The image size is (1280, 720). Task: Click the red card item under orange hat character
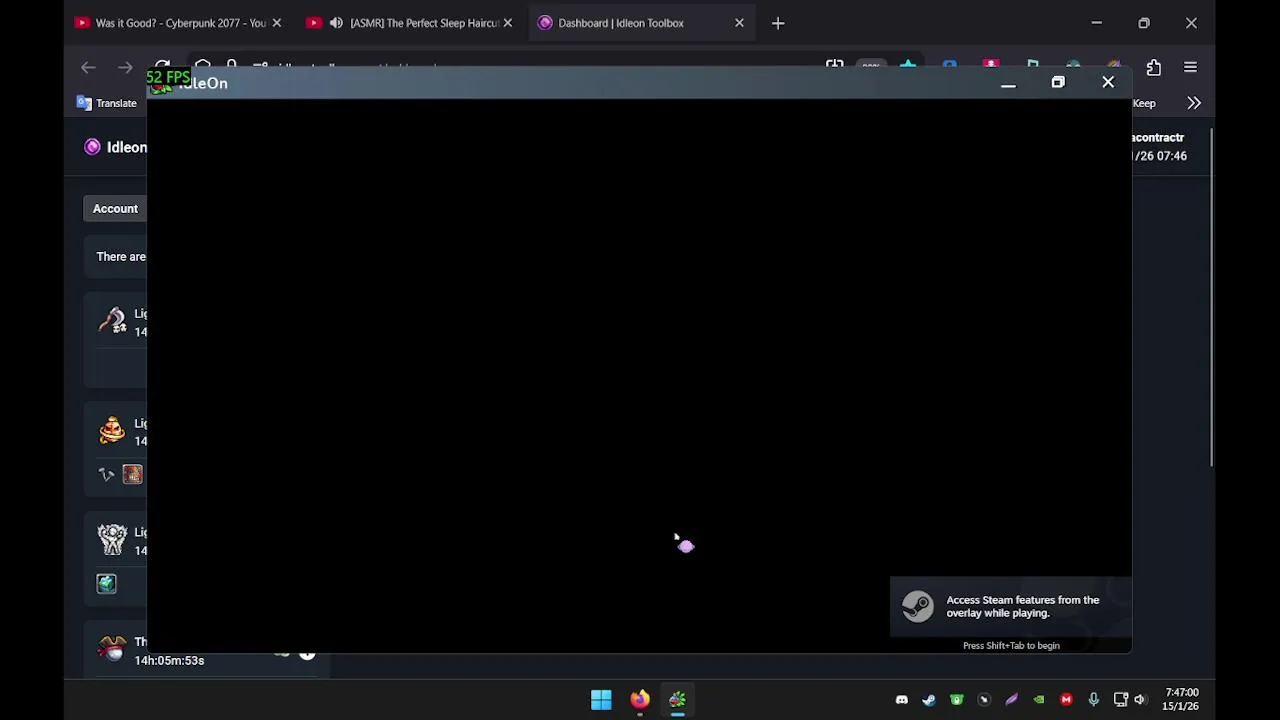pos(132,474)
